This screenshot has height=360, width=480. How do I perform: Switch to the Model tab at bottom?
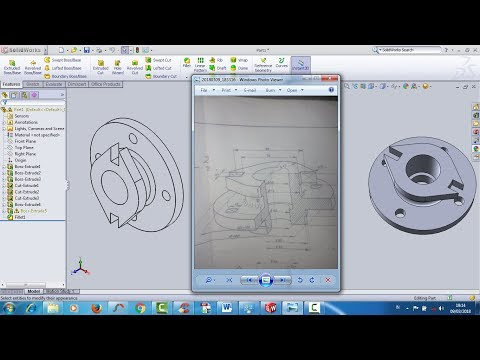click(x=34, y=291)
